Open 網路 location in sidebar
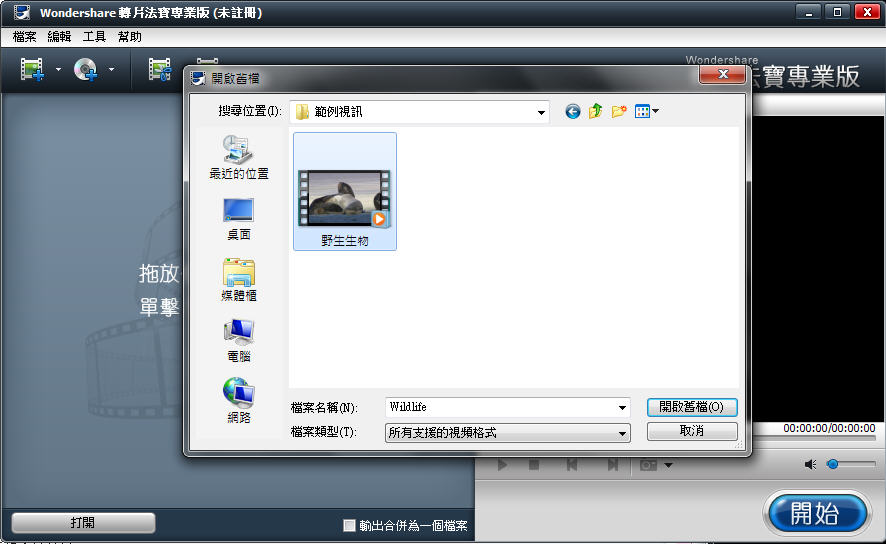Screen dimensions: 886x544 (x=238, y=401)
